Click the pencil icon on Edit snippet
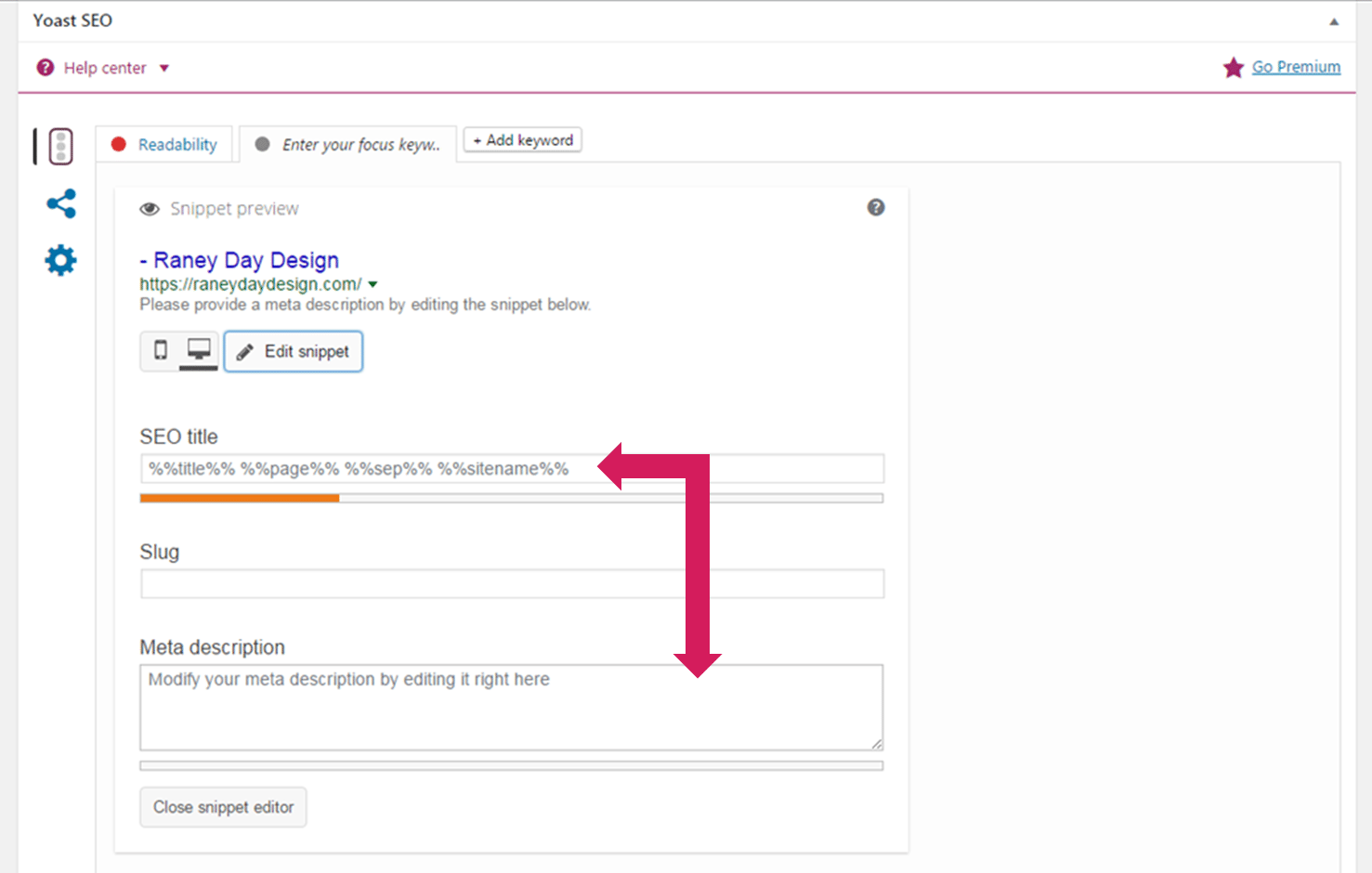The height and width of the screenshot is (873, 1372). 244,352
